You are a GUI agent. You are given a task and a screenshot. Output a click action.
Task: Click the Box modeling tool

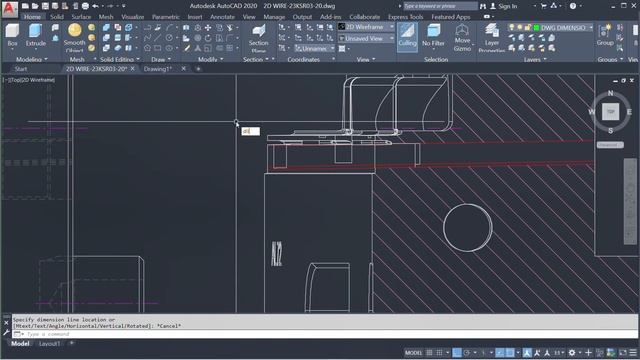[12, 35]
